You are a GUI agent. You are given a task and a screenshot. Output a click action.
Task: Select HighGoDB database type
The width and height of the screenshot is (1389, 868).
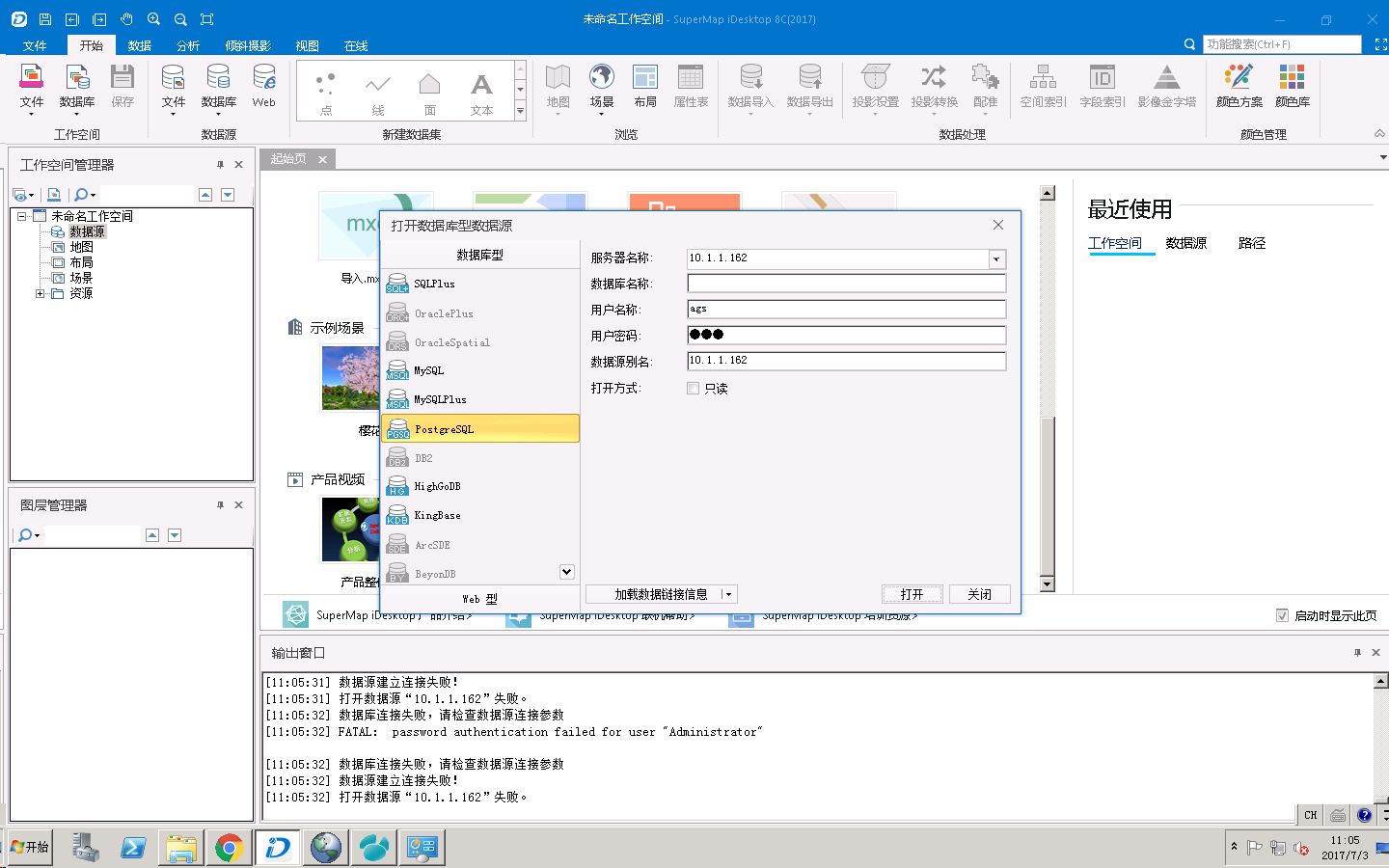click(480, 486)
